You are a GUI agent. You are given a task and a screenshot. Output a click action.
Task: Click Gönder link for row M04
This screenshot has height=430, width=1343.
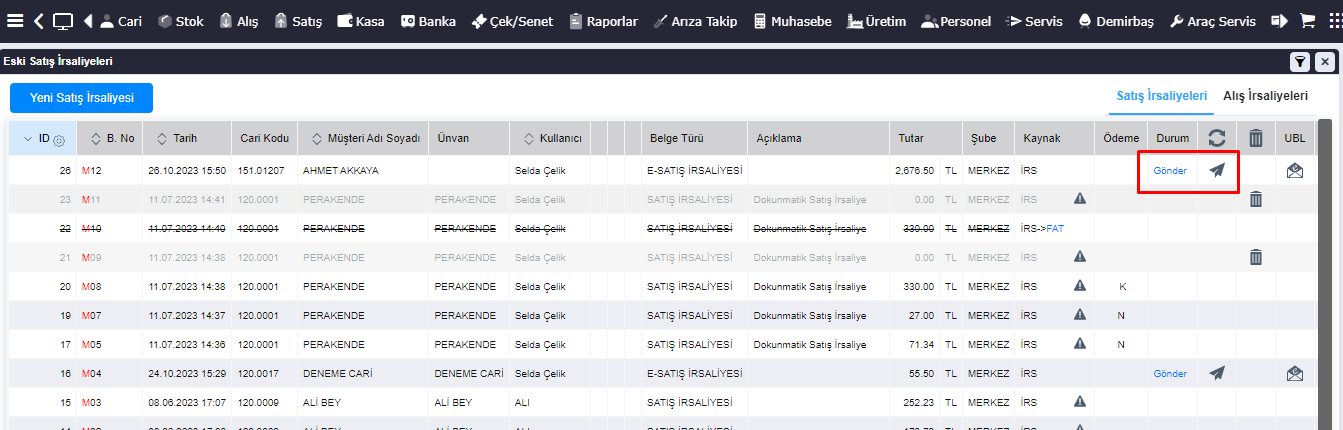1170,374
